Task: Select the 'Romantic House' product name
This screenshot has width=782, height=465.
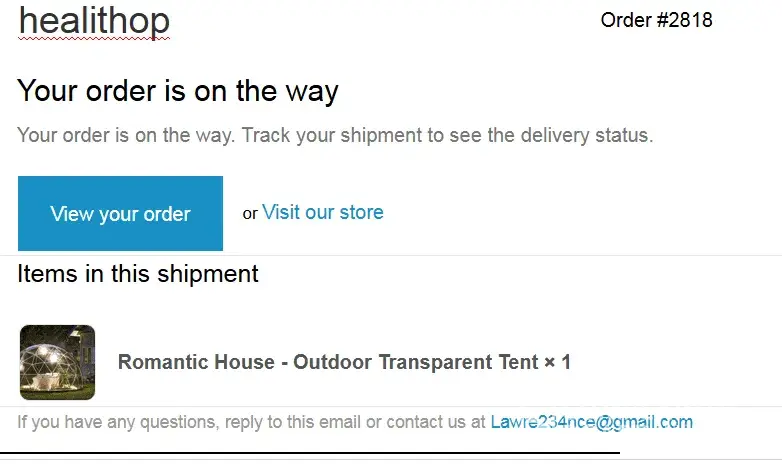Action: tap(196, 362)
